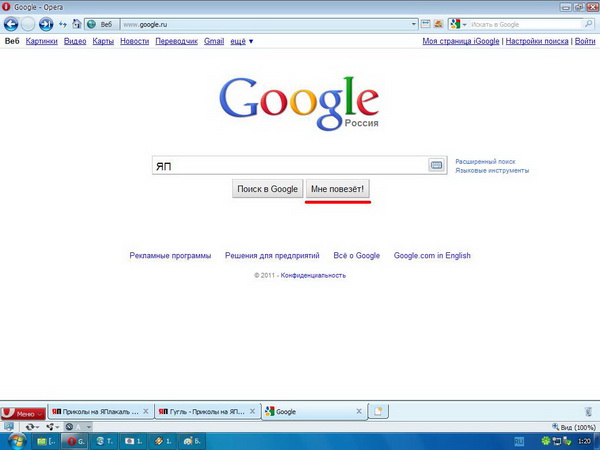Open the Opera Unite share icon dropdown
The image size is (600, 450).
click(x=52, y=427)
